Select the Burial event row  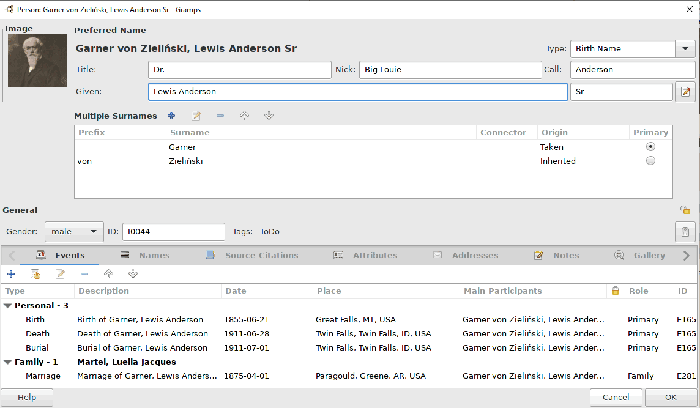pos(348,348)
